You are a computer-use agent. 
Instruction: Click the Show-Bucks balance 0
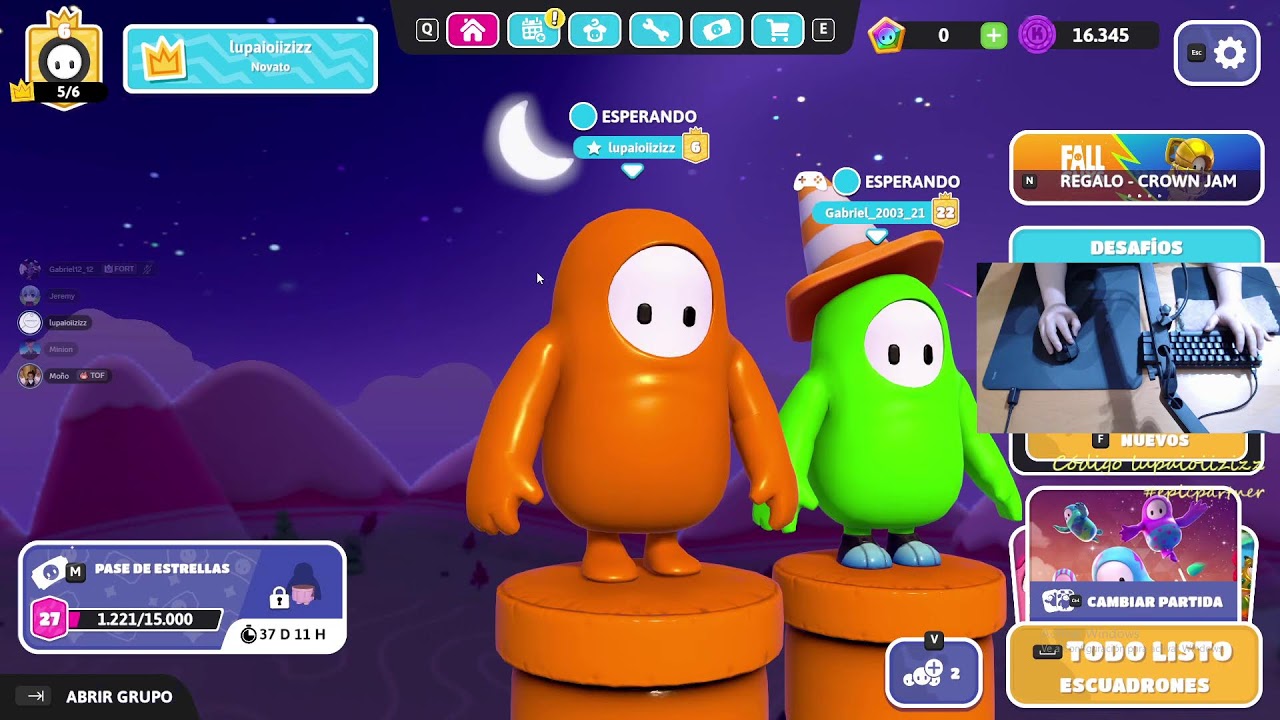(943, 36)
